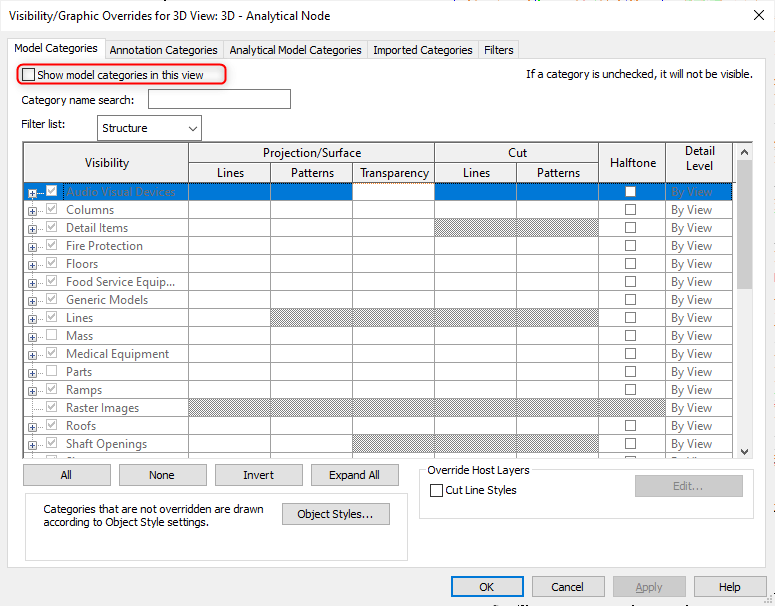Click in the Category name search field
Image resolution: width=775 pixels, height=606 pixels.
click(219, 99)
